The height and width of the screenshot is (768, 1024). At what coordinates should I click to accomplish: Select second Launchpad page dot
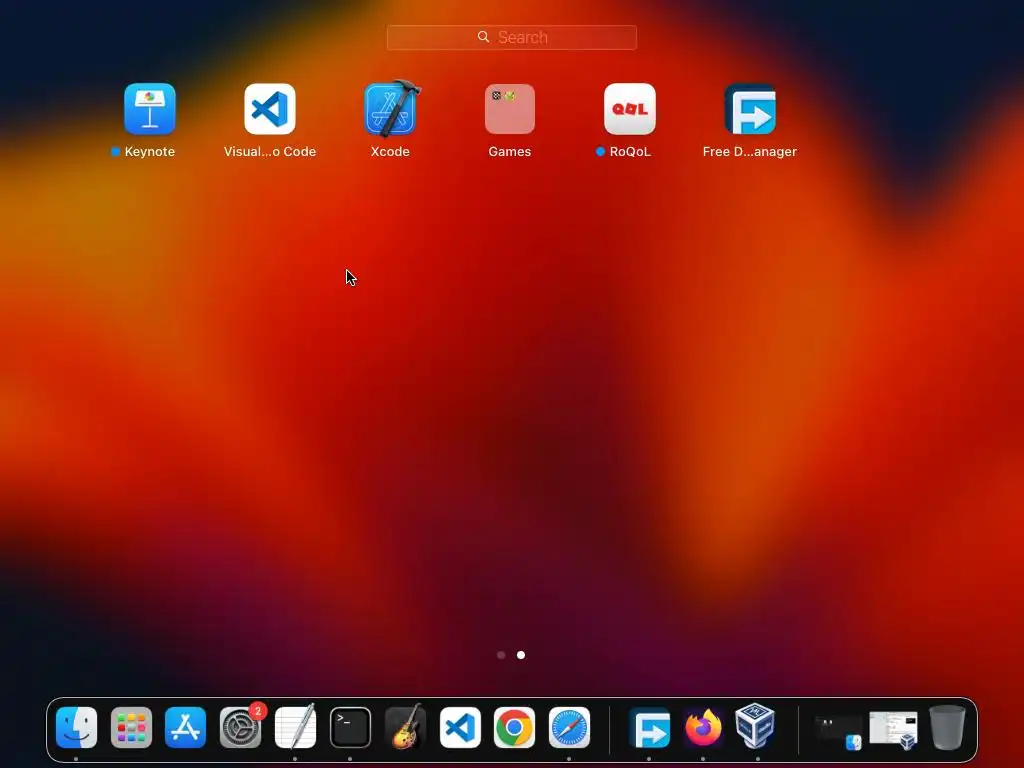(x=520, y=654)
